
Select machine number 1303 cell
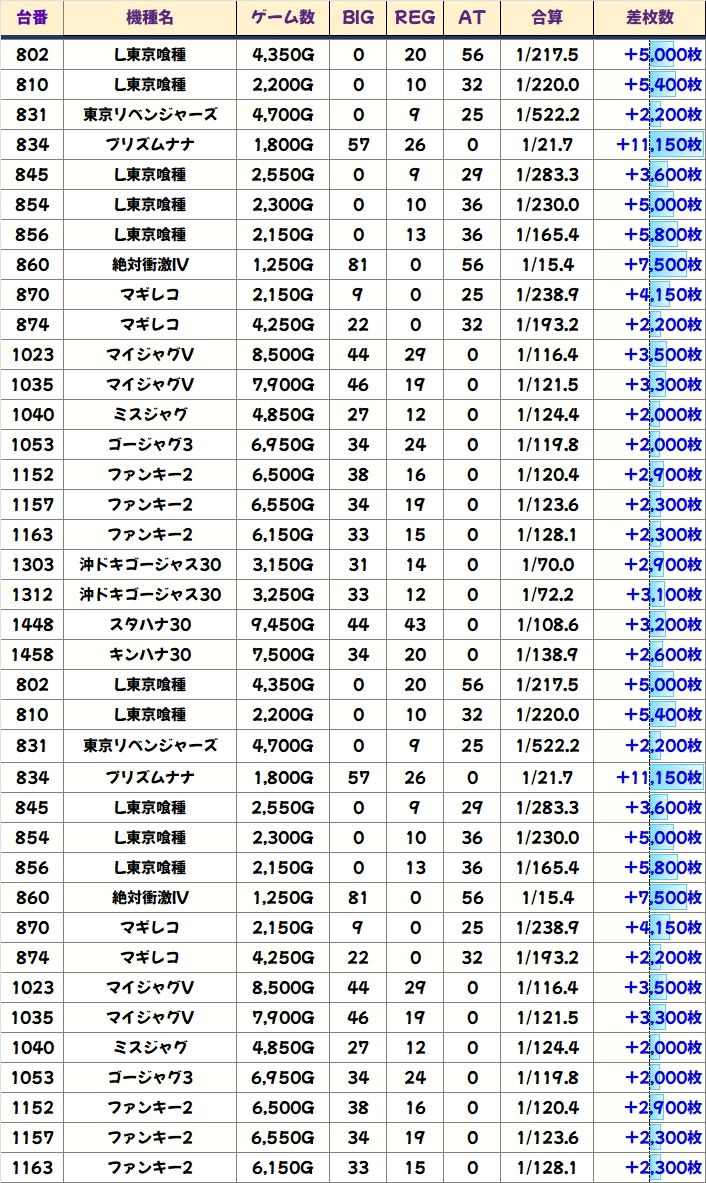click(32, 565)
